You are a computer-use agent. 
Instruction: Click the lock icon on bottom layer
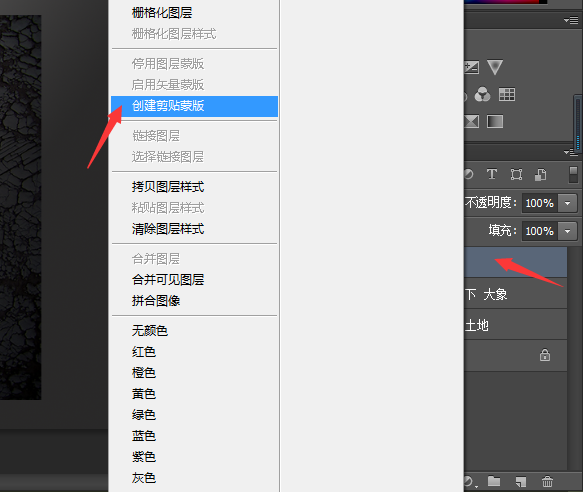pyautogui.click(x=545, y=355)
